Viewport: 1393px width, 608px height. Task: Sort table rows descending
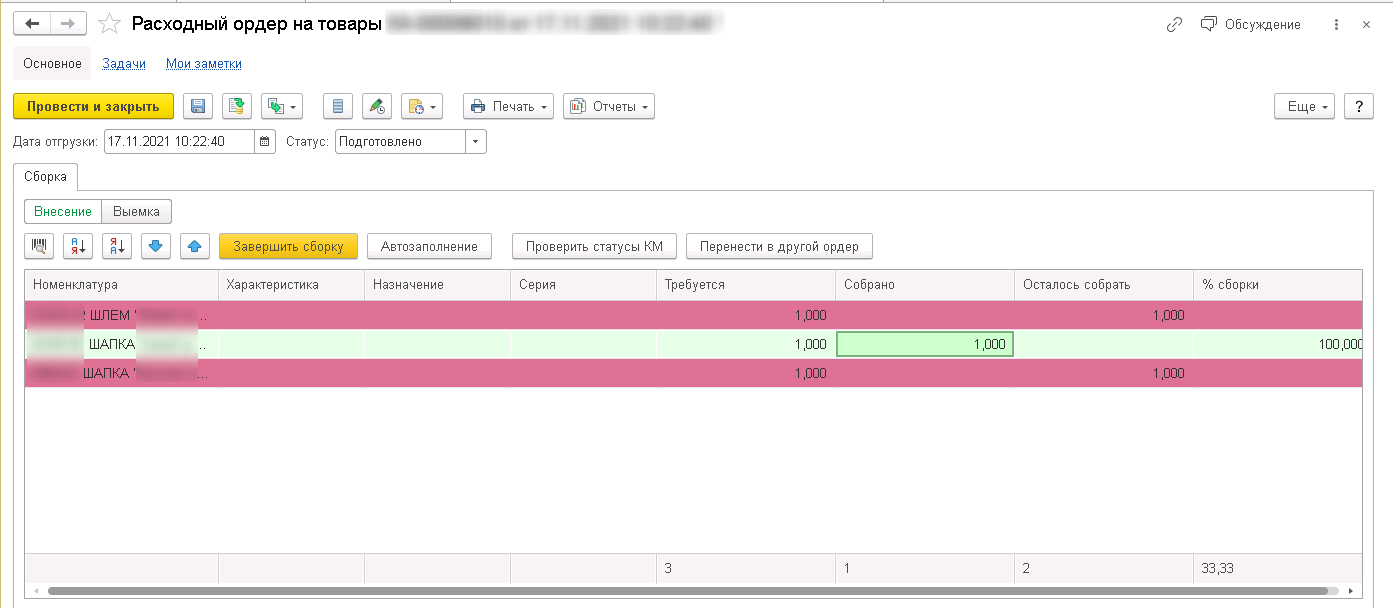point(117,246)
